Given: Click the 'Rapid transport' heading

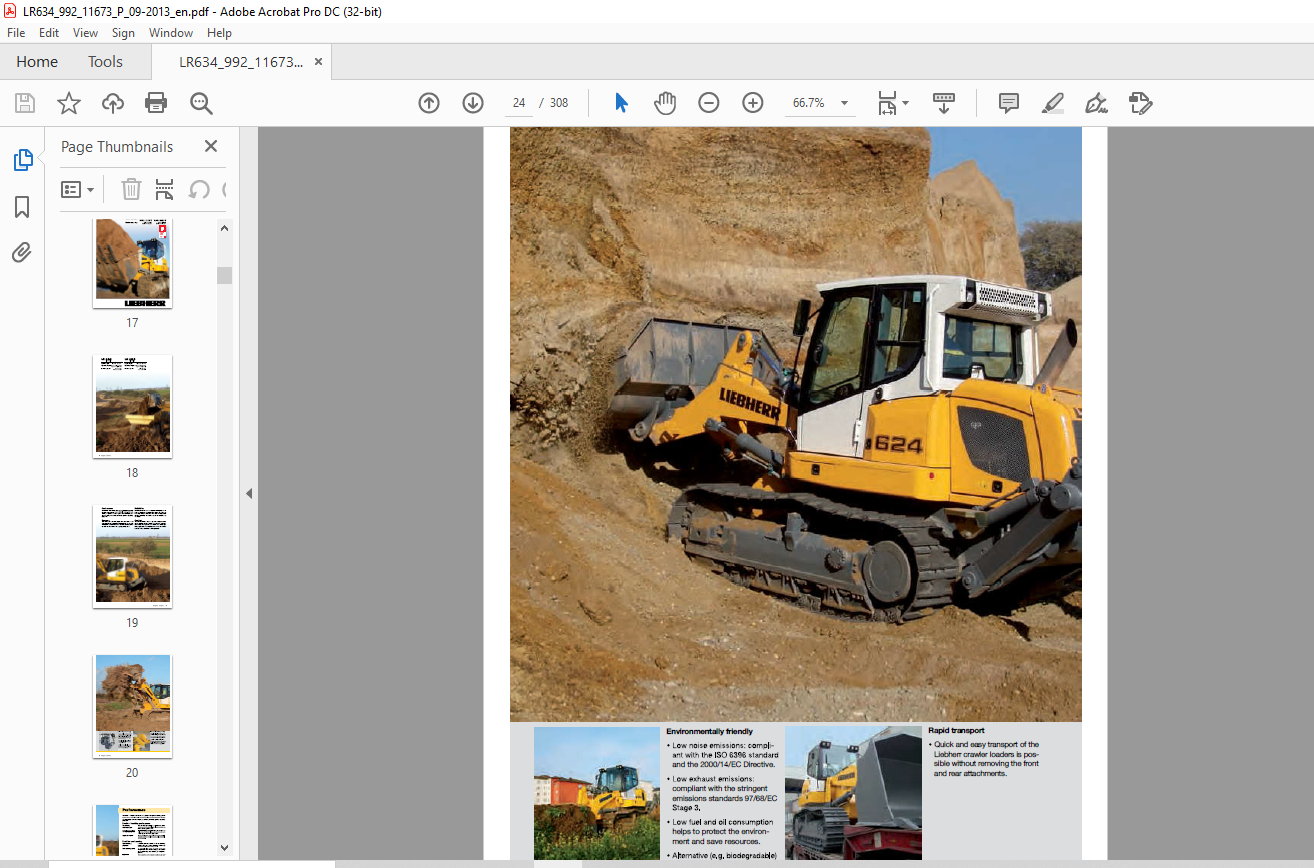Looking at the screenshot, I should [x=956, y=731].
